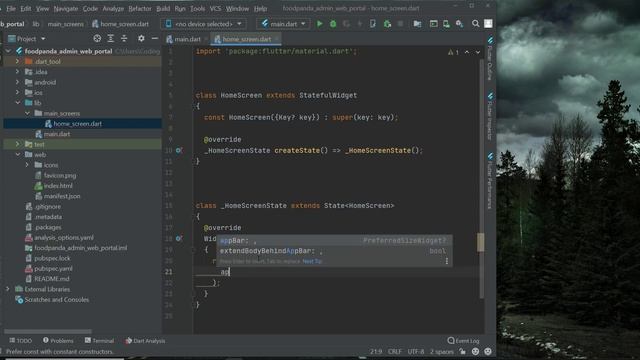The image size is (640, 360).
Task: Select README.md file
Action: 51,279
